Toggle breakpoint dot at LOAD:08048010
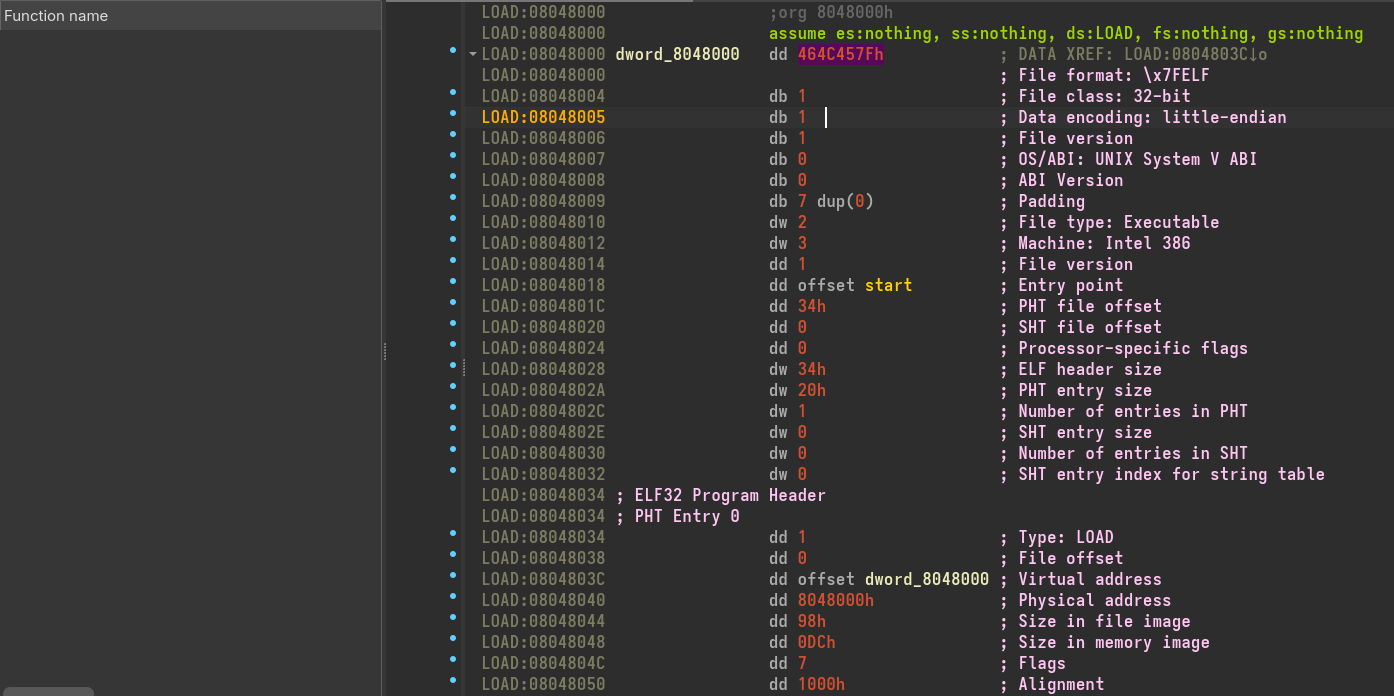This screenshot has height=696, width=1394. 453,218
